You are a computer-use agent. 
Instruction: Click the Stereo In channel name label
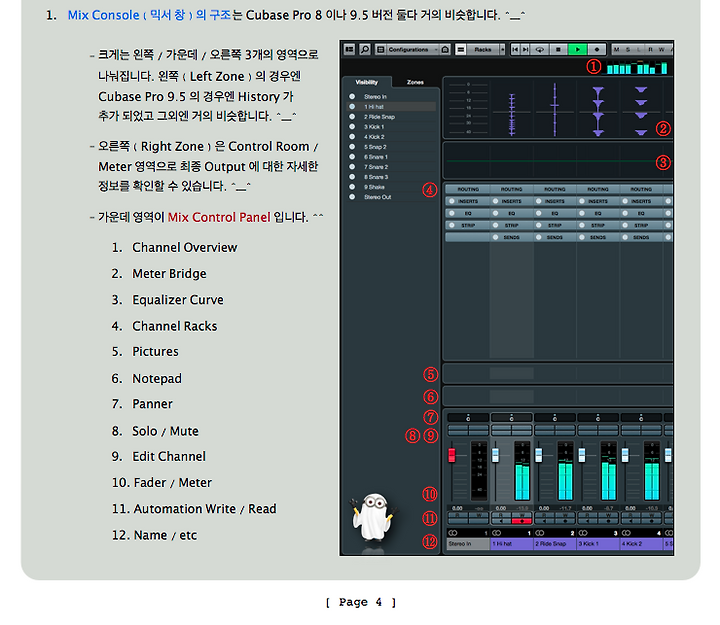[468, 544]
